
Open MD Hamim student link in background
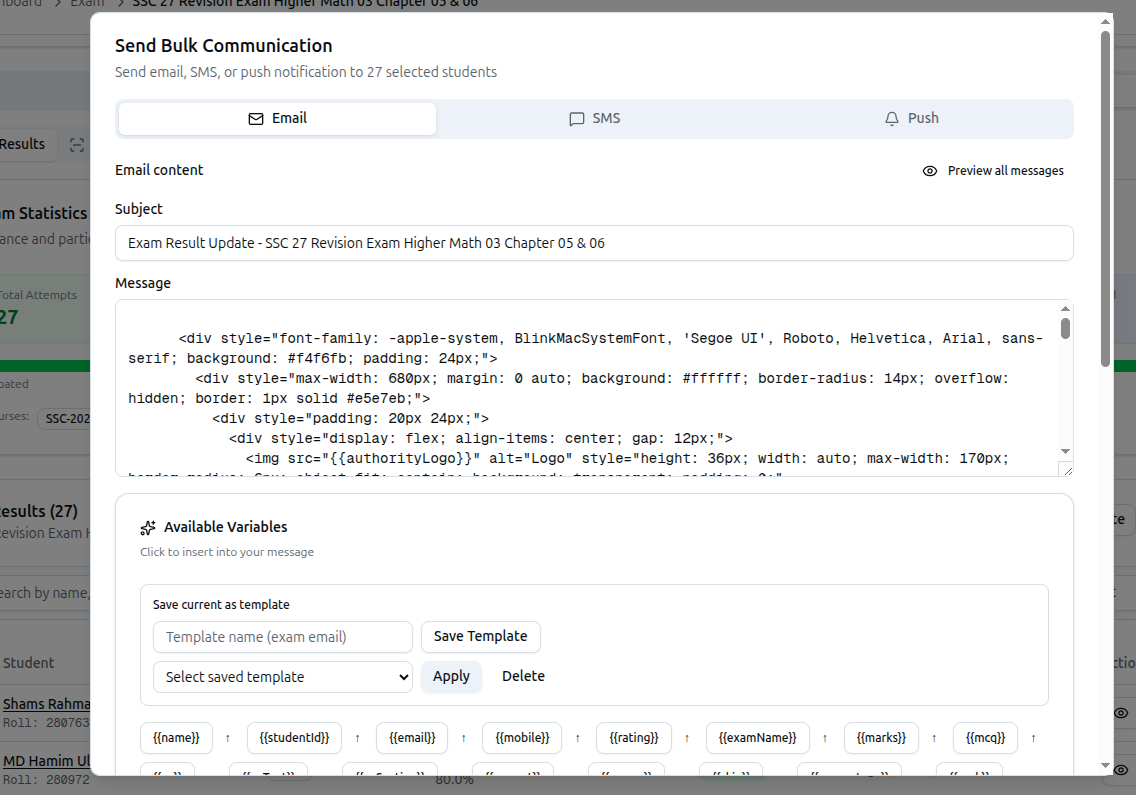point(46,761)
